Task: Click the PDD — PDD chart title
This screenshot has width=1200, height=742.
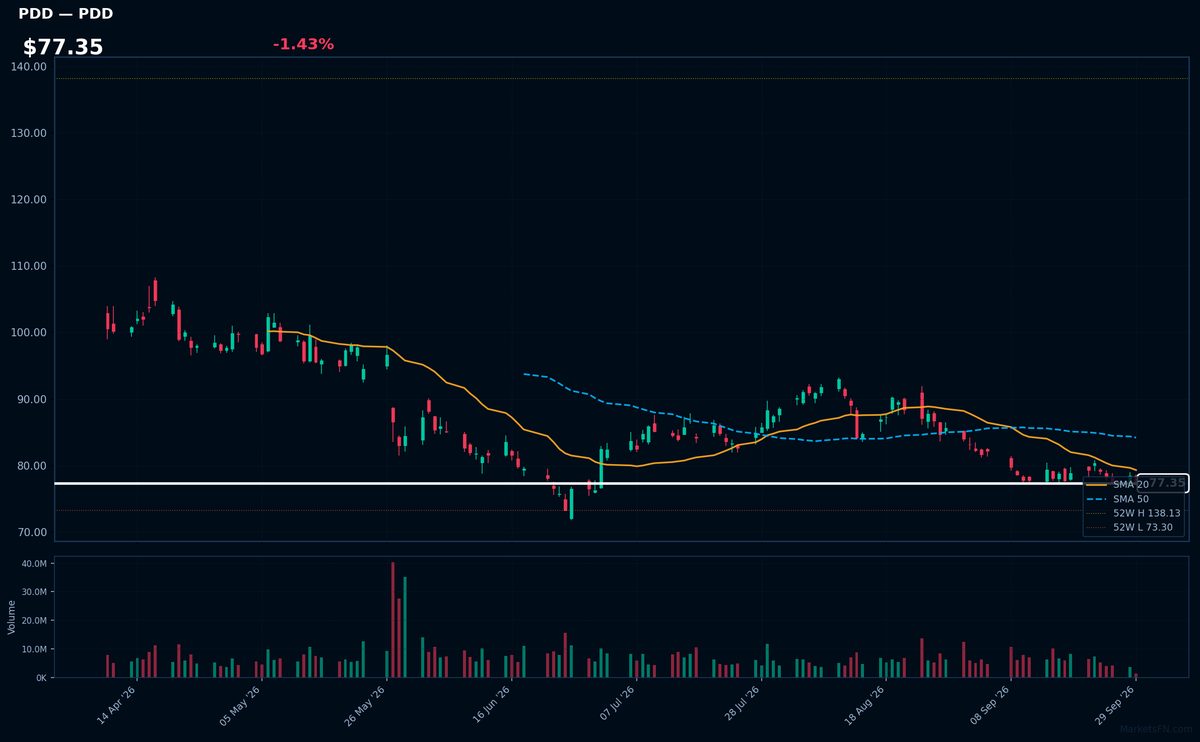Action: click(x=65, y=14)
